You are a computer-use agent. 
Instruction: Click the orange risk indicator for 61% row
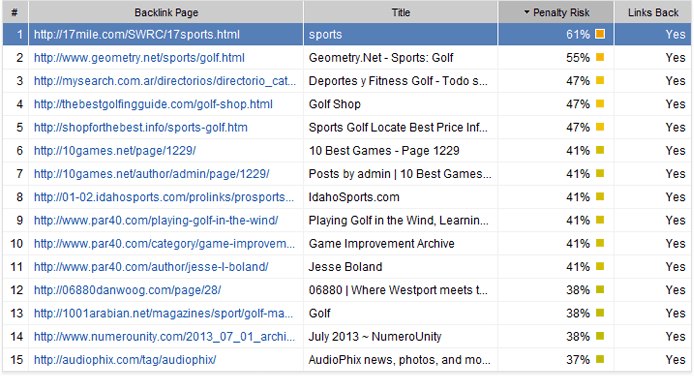(600, 34)
